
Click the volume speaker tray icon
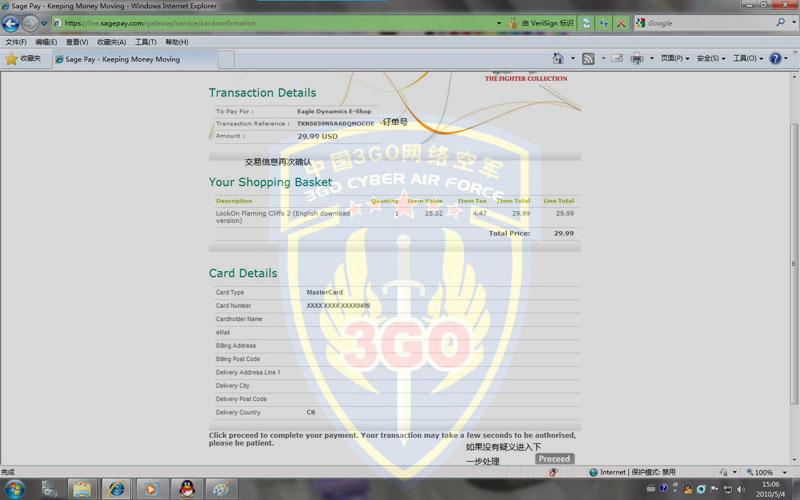[x=741, y=489]
